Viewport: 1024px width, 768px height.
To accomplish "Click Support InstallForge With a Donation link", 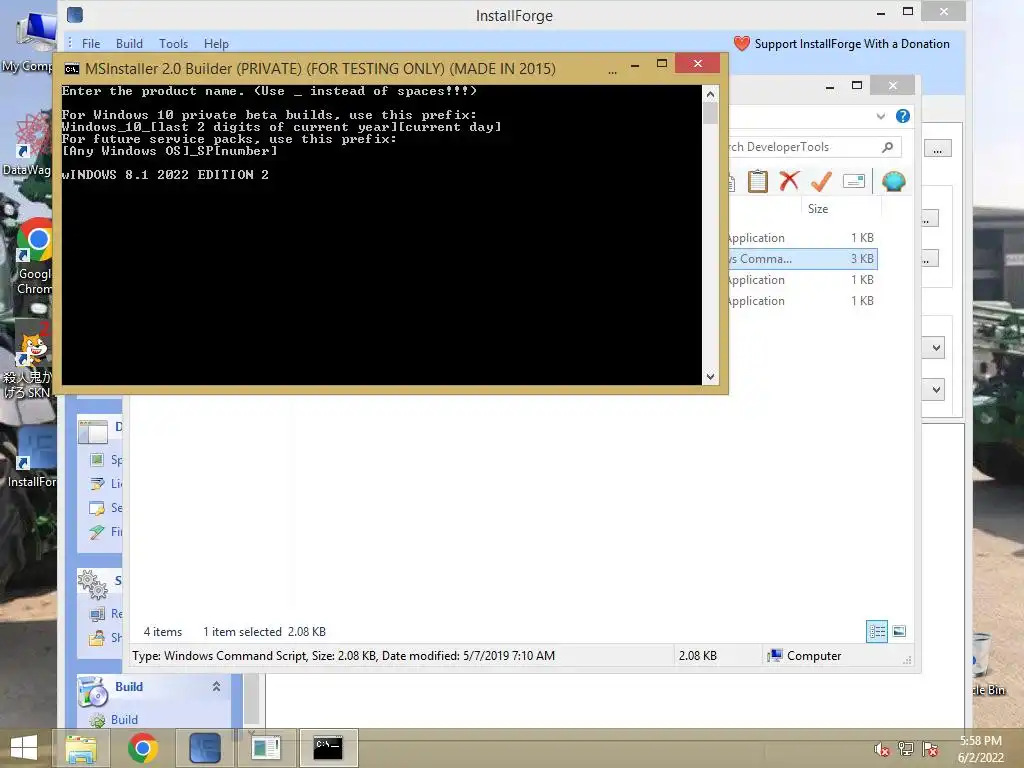I will (x=852, y=44).
